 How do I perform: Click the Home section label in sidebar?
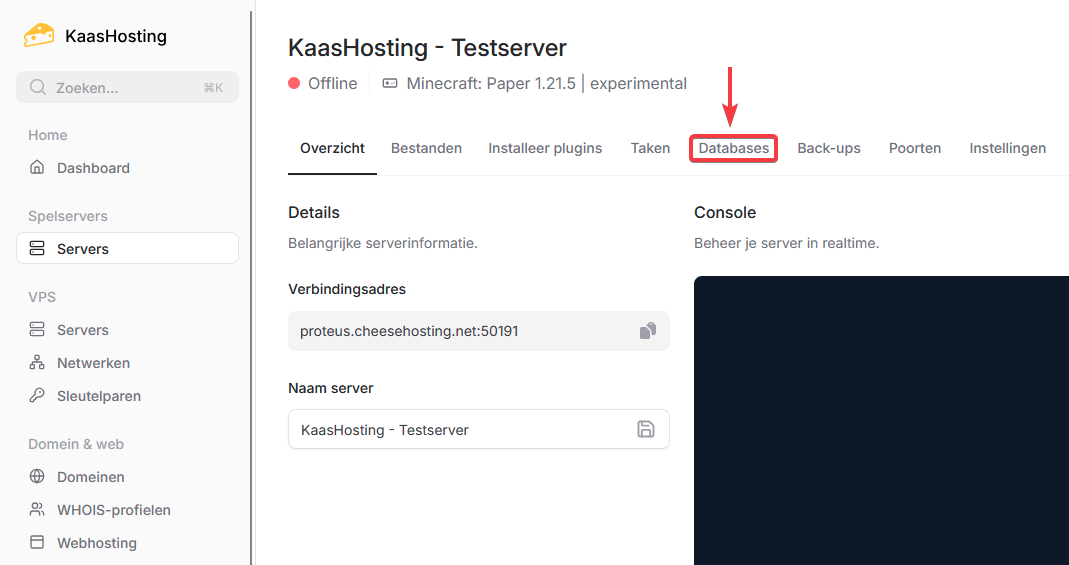(x=48, y=135)
